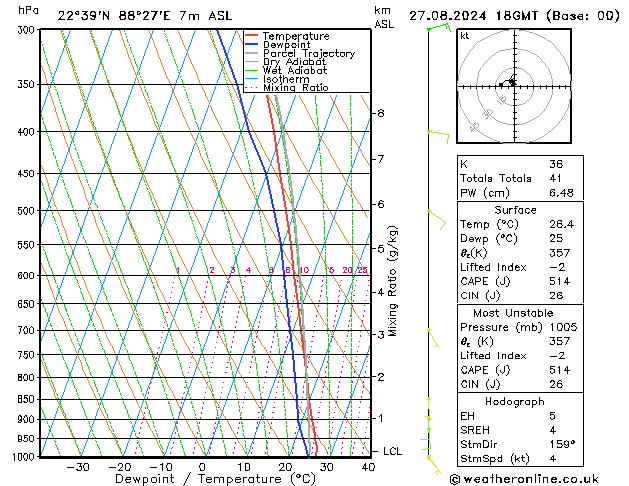Click the 'Parcel Trajectory' legend entry
The image size is (629, 486).
click(x=309, y=53)
